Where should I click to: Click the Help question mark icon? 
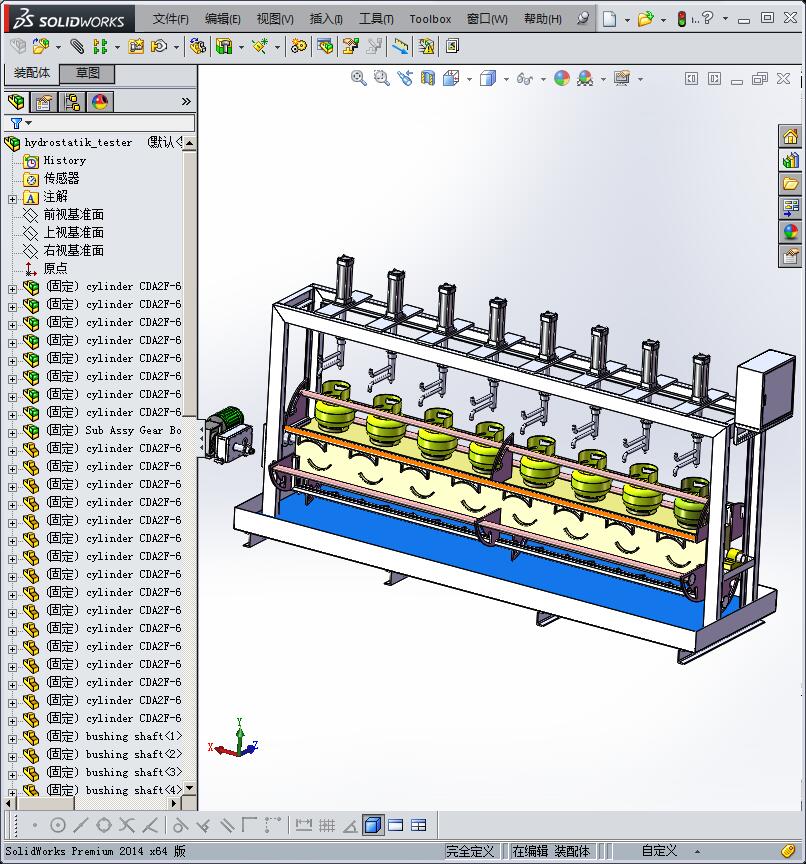point(708,18)
